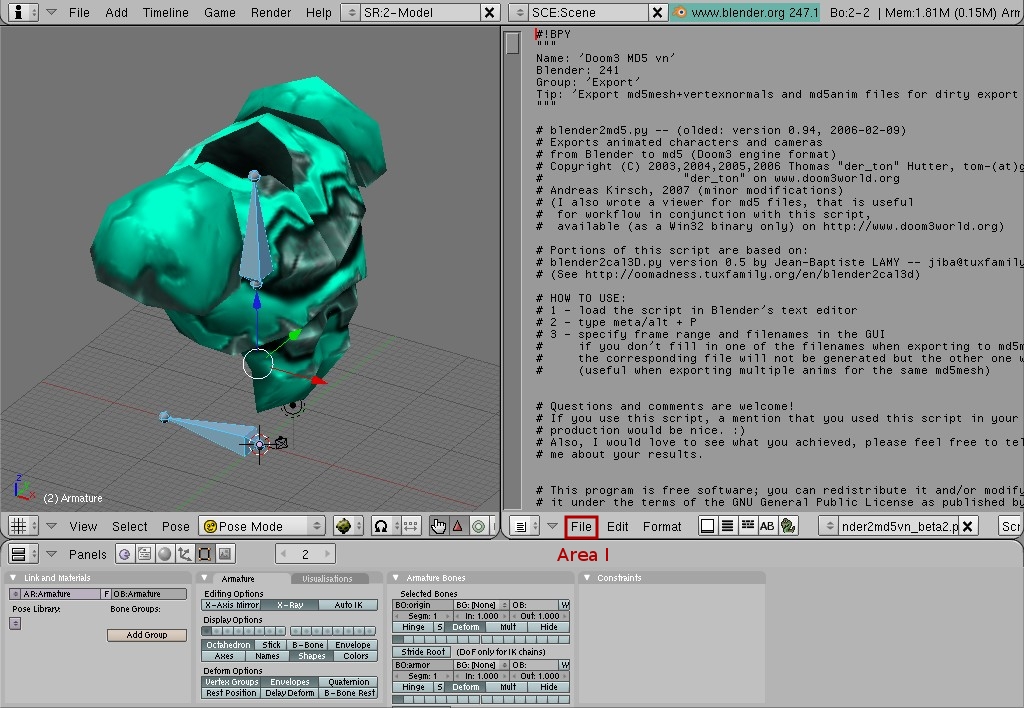Click the BO:origin bone name field
The width and height of the screenshot is (1024, 708).
pyautogui.click(x=423, y=605)
